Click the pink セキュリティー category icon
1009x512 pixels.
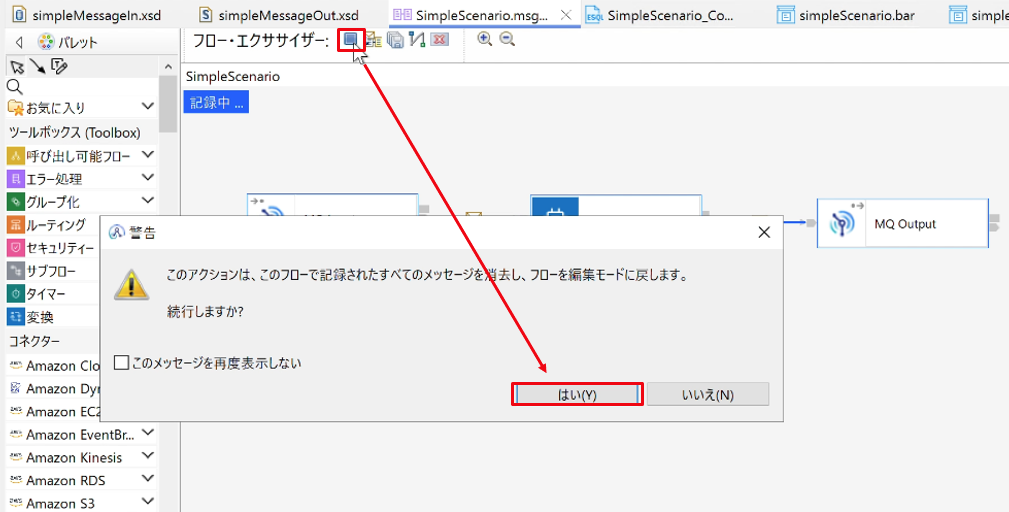[15, 248]
